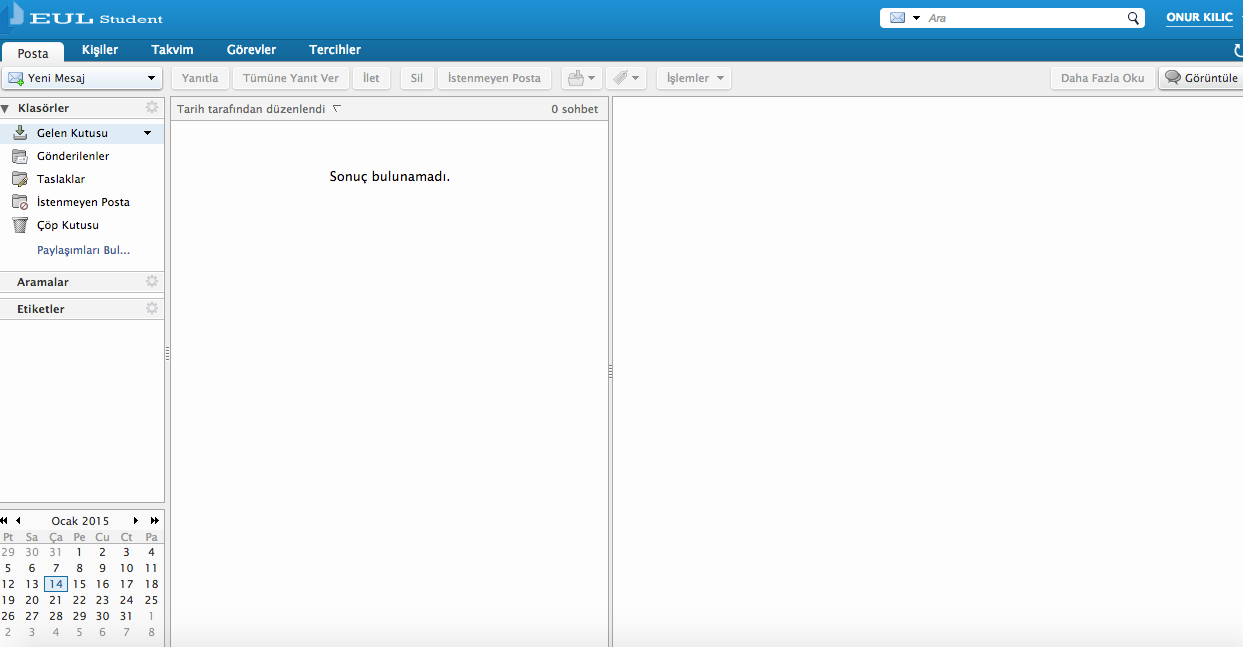Click the Gelen Kutusu inbox icon
1243x647 pixels.
[x=20, y=132]
